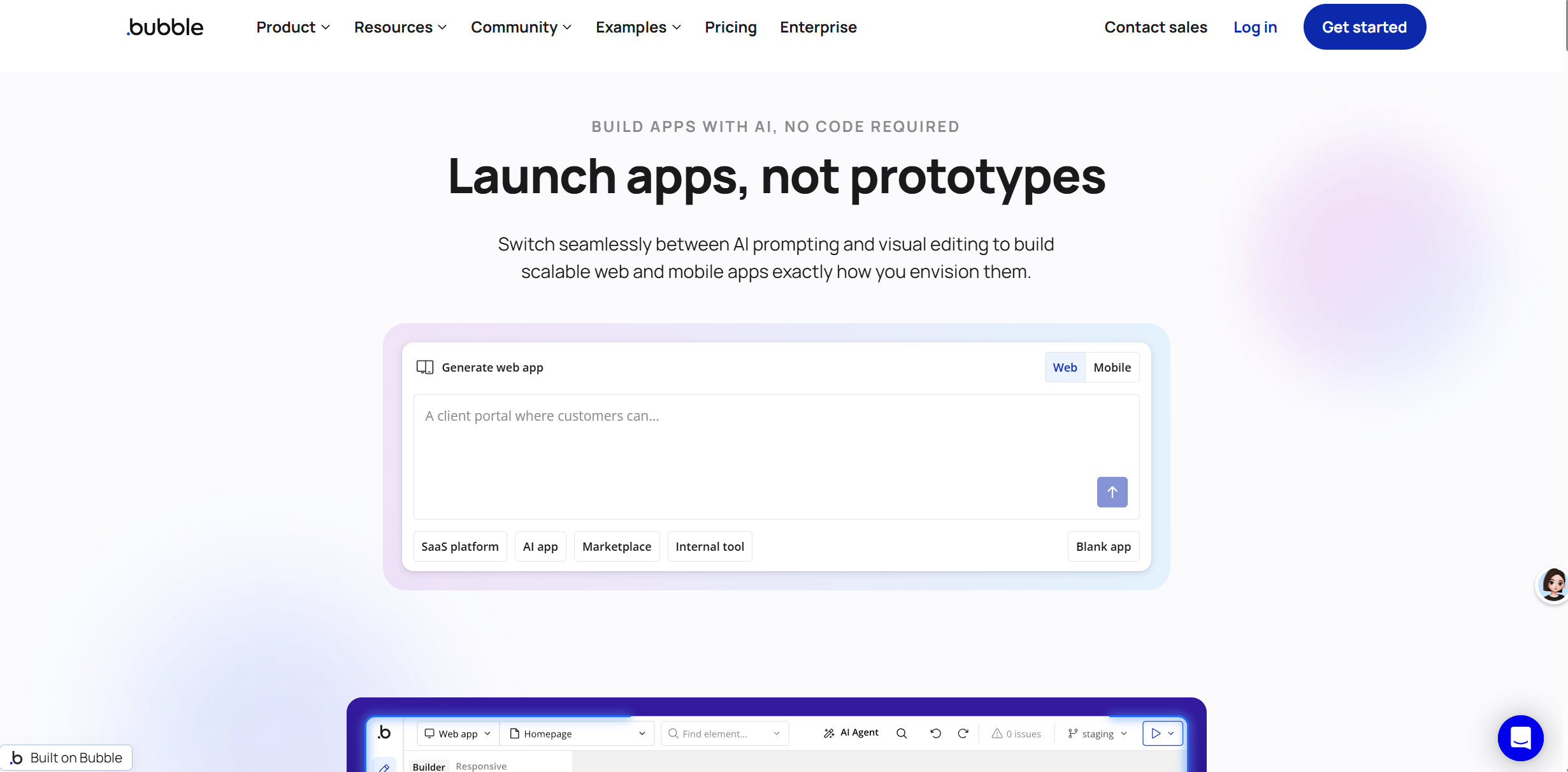Open the chat widget bubble icon
This screenshot has height=772, width=1568.
click(1520, 738)
